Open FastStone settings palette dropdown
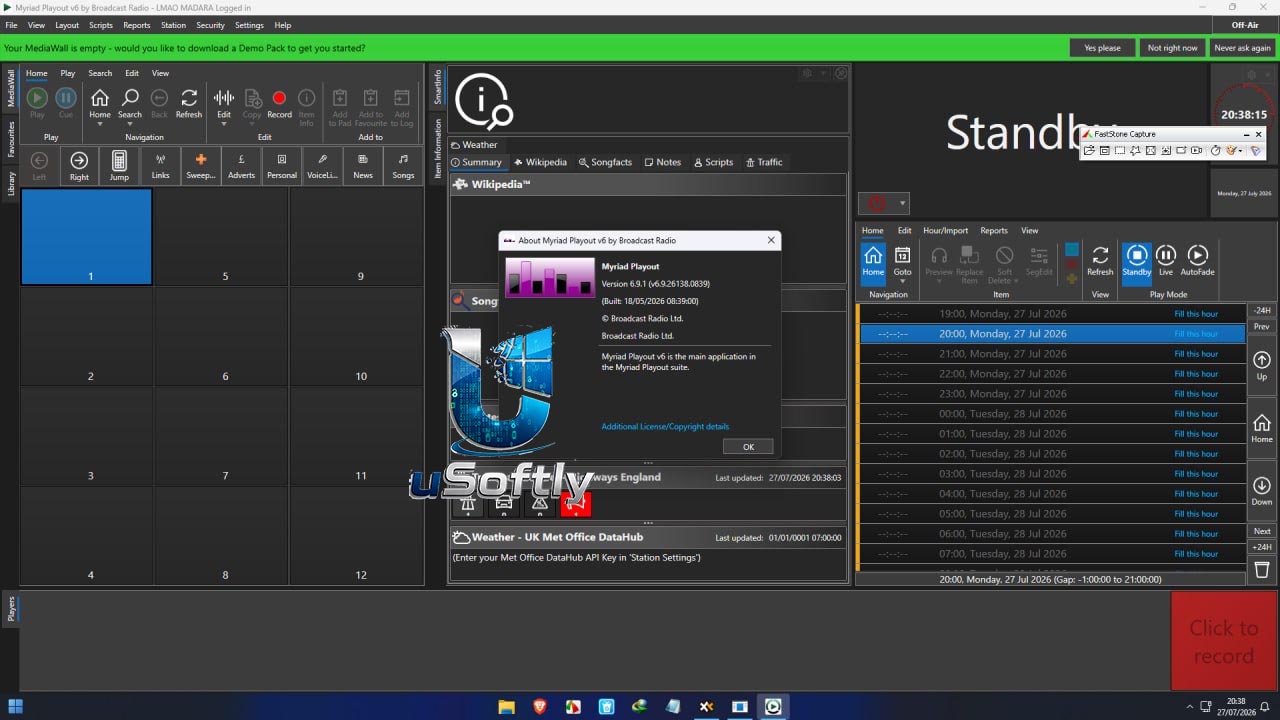This screenshot has width=1280, height=720. point(1240,151)
